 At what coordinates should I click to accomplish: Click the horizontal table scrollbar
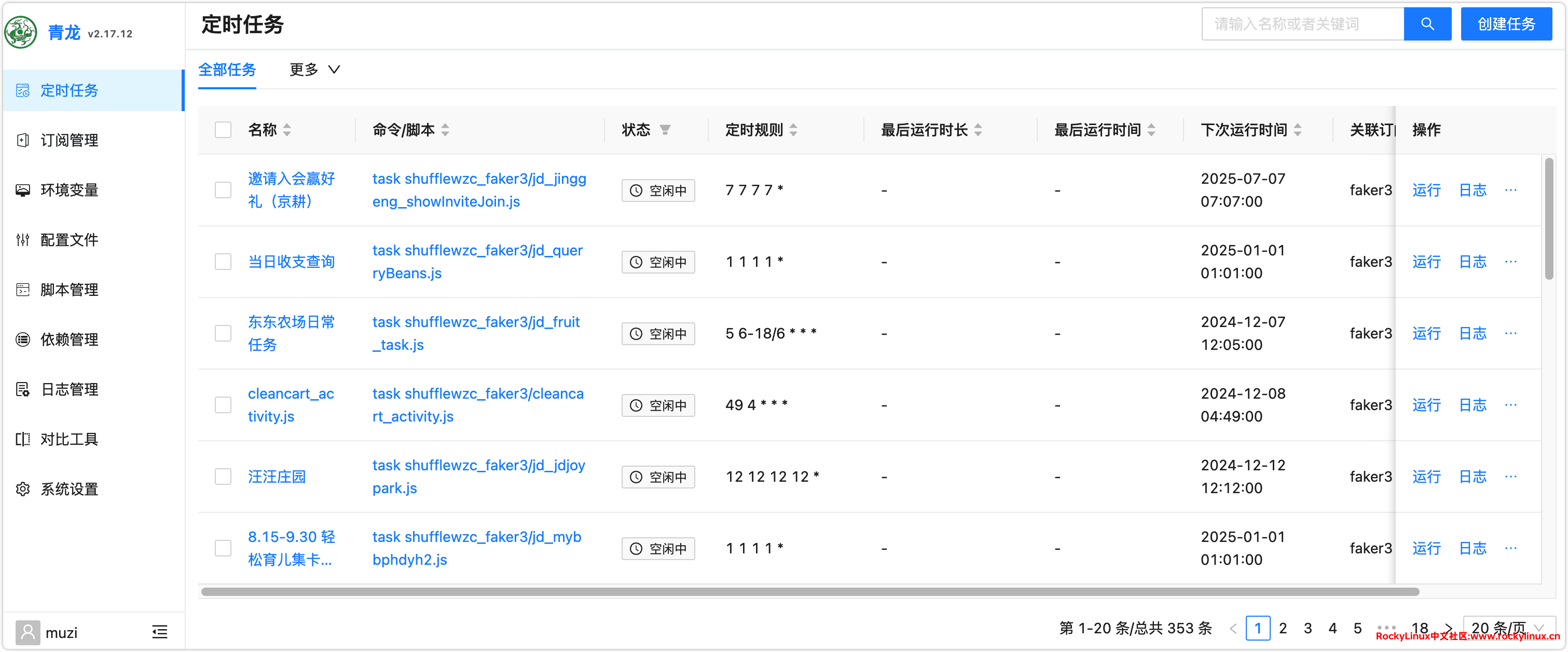809,592
